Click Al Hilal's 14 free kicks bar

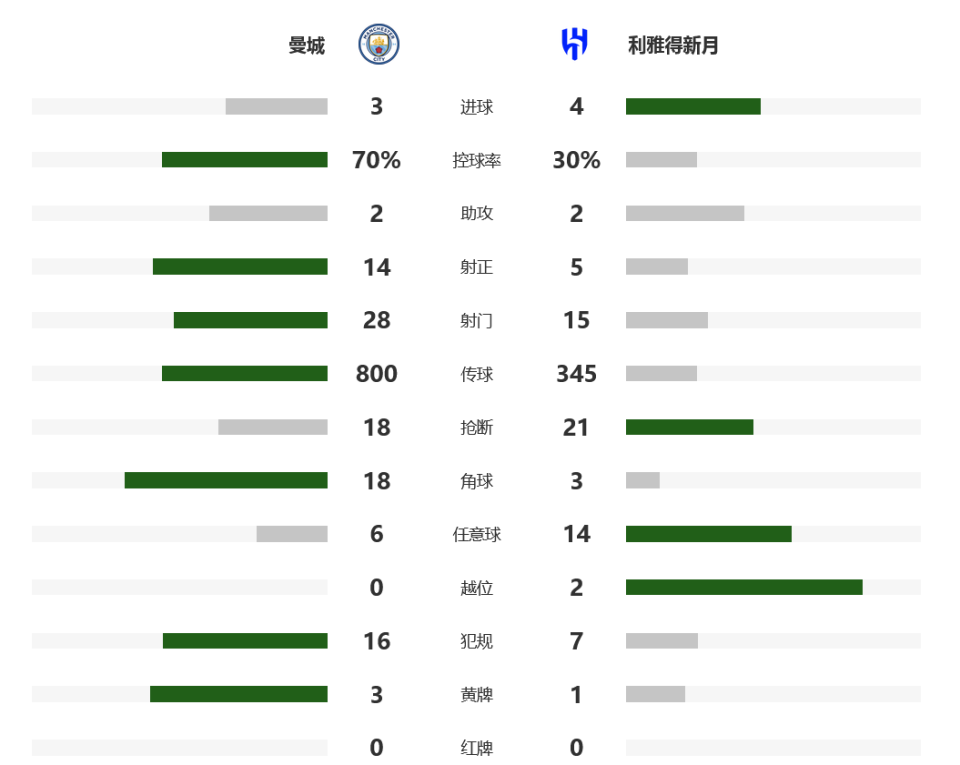click(708, 534)
